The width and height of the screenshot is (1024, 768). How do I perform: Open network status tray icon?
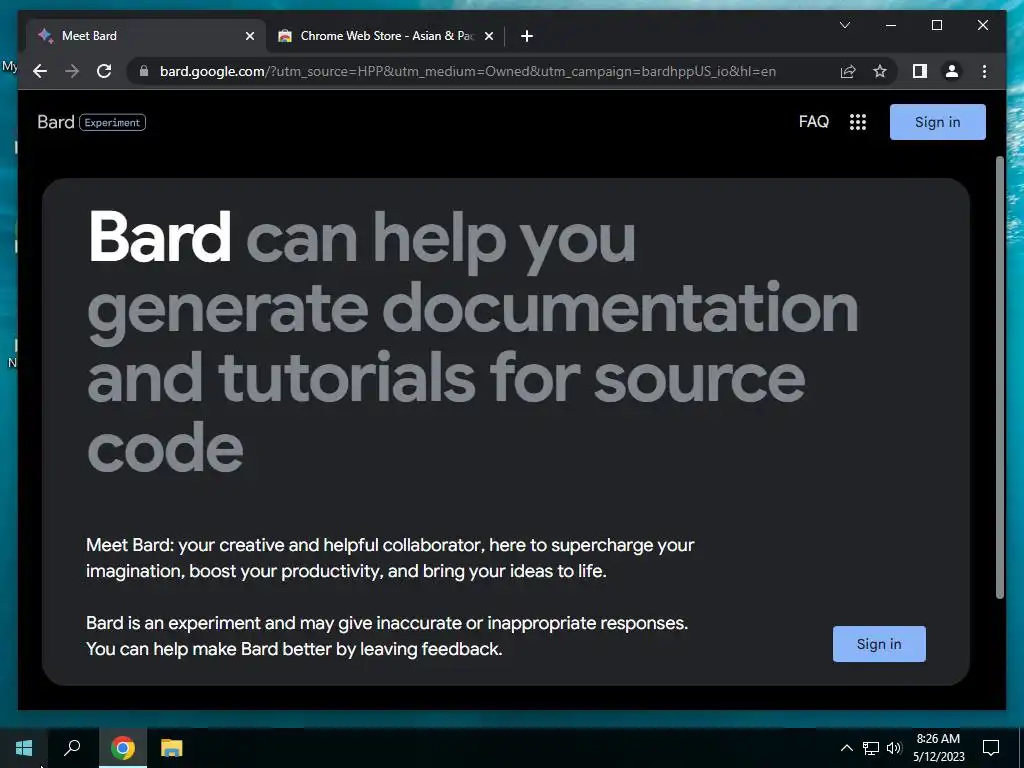[871, 748]
